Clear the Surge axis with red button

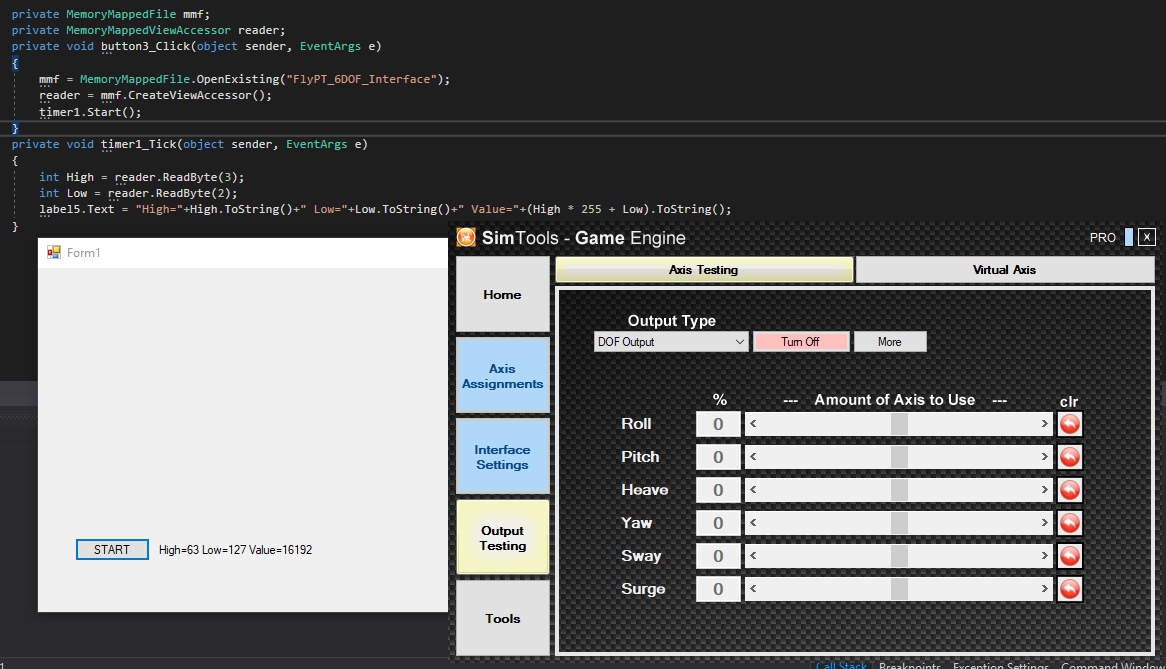coord(1069,589)
